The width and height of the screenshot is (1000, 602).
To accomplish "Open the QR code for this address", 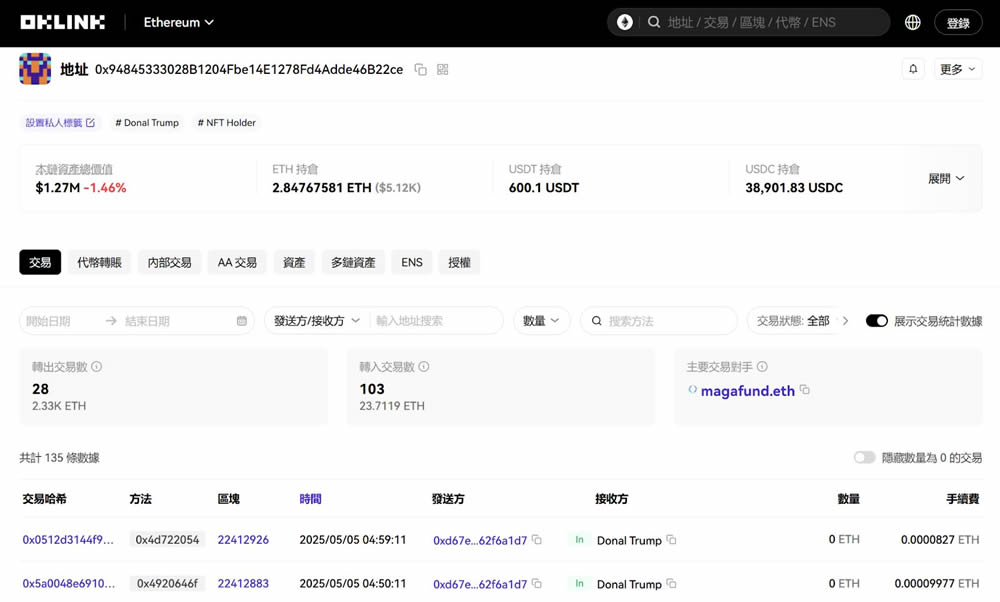I will pyautogui.click(x=441, y=70).
